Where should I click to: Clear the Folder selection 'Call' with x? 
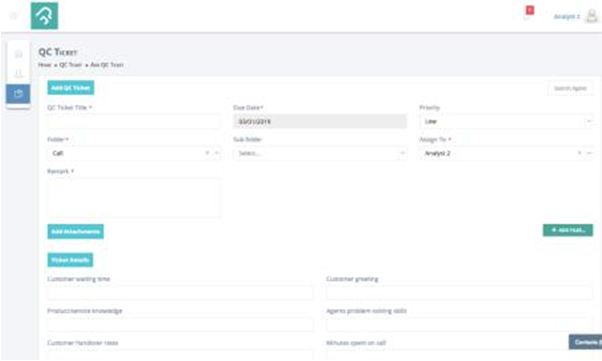(207, 153)
